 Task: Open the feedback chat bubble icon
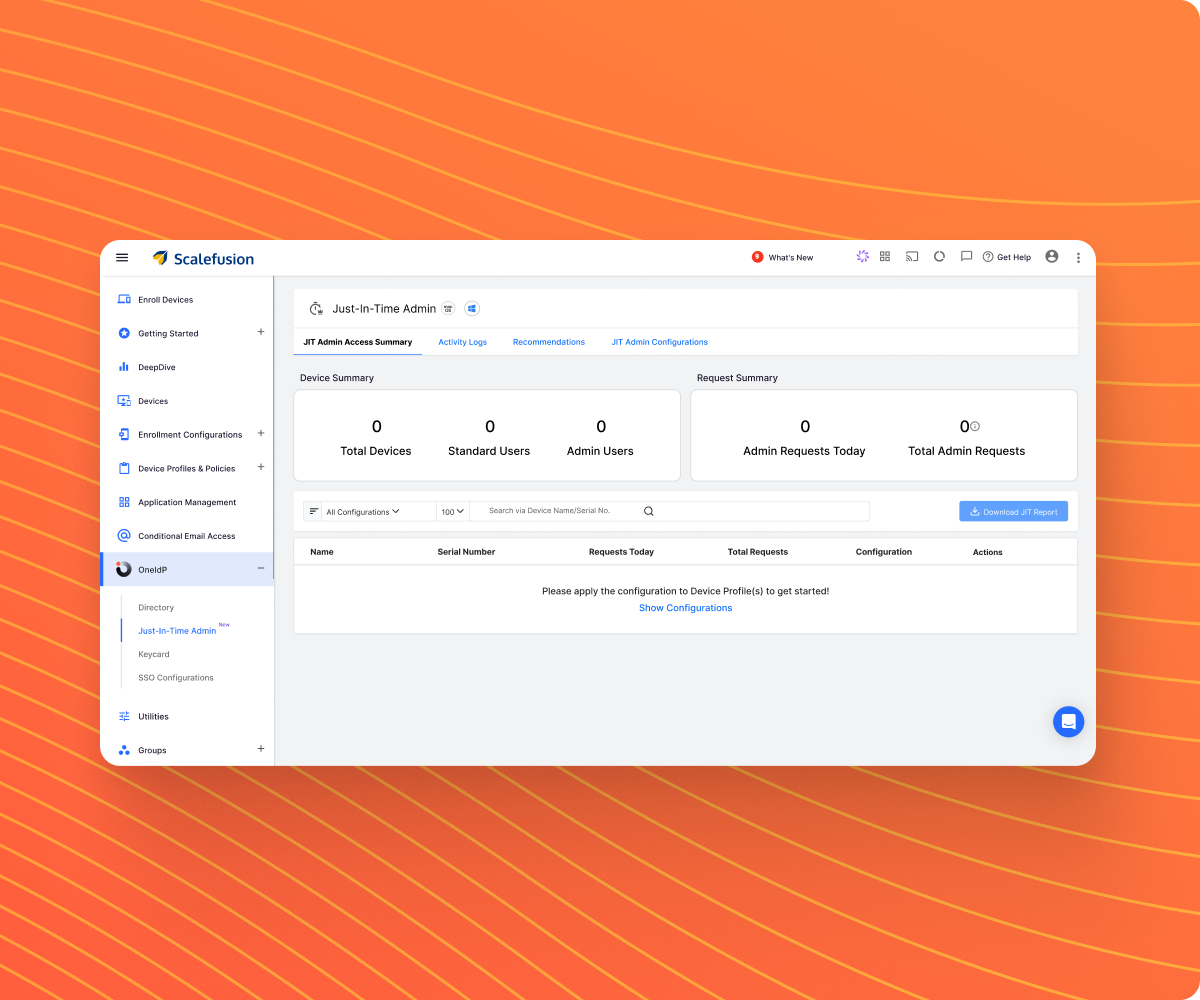coord(1068,721)
